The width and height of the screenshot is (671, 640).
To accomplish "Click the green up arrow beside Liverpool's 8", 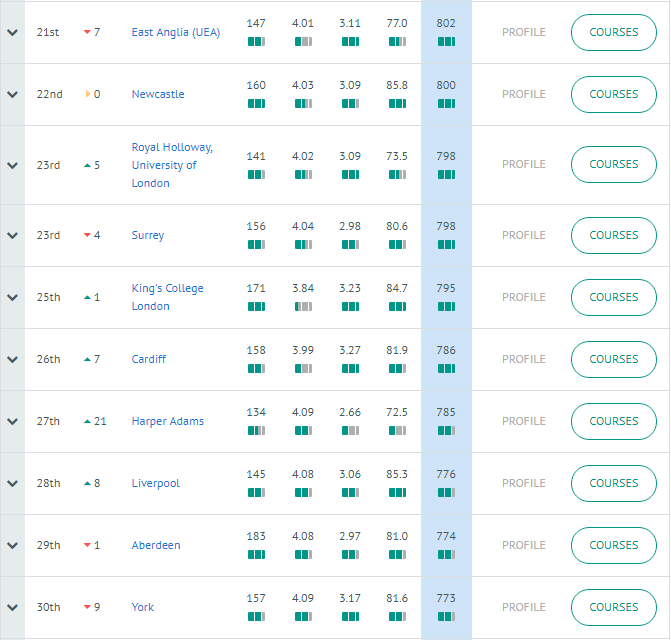I will (87, 483).
